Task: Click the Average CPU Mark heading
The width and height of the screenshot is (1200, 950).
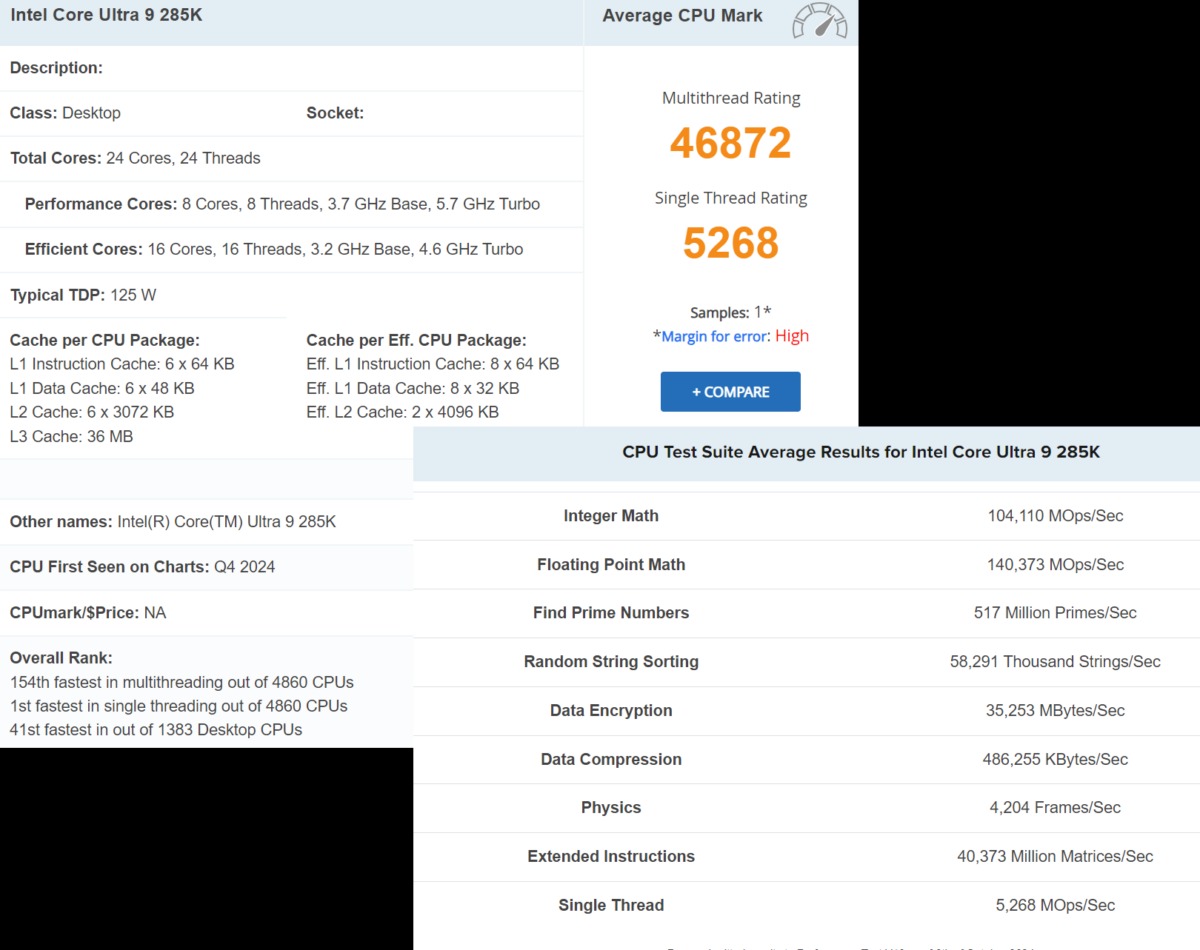Action: 682,15
